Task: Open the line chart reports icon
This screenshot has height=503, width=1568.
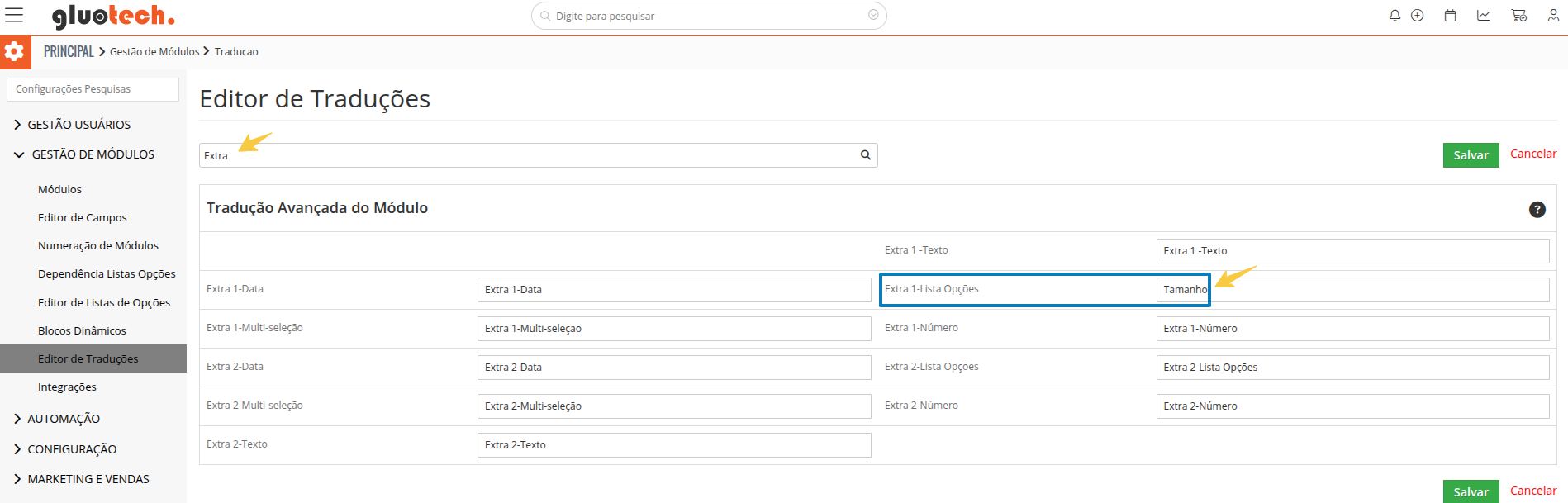Action: point(1484,16)
